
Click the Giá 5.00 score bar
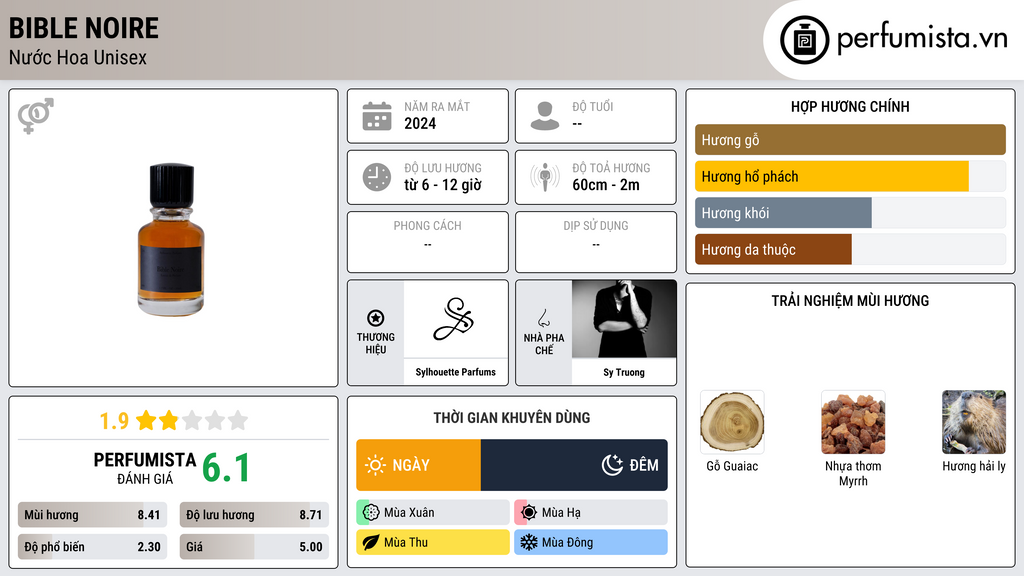point(254,547)
